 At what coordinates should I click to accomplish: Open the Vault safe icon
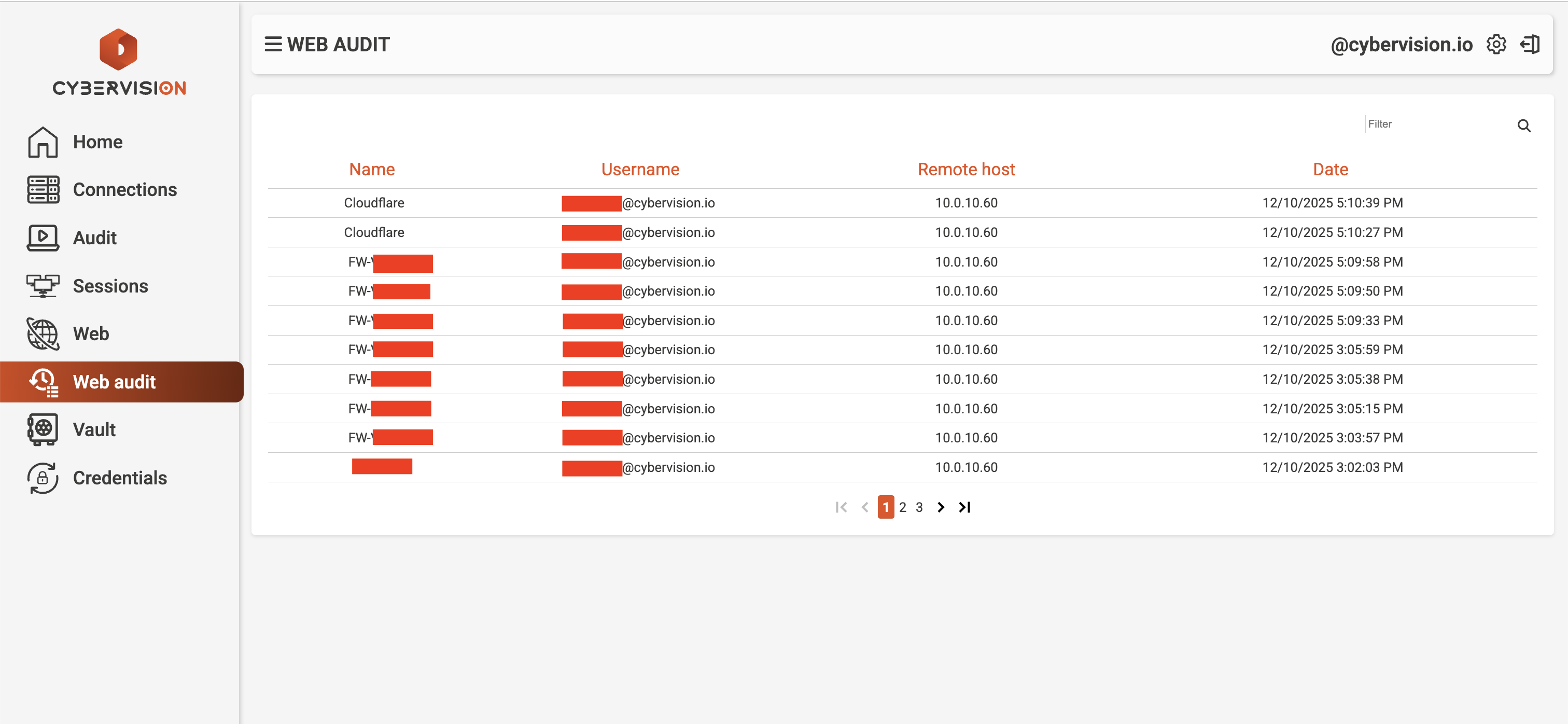point(42,429)
